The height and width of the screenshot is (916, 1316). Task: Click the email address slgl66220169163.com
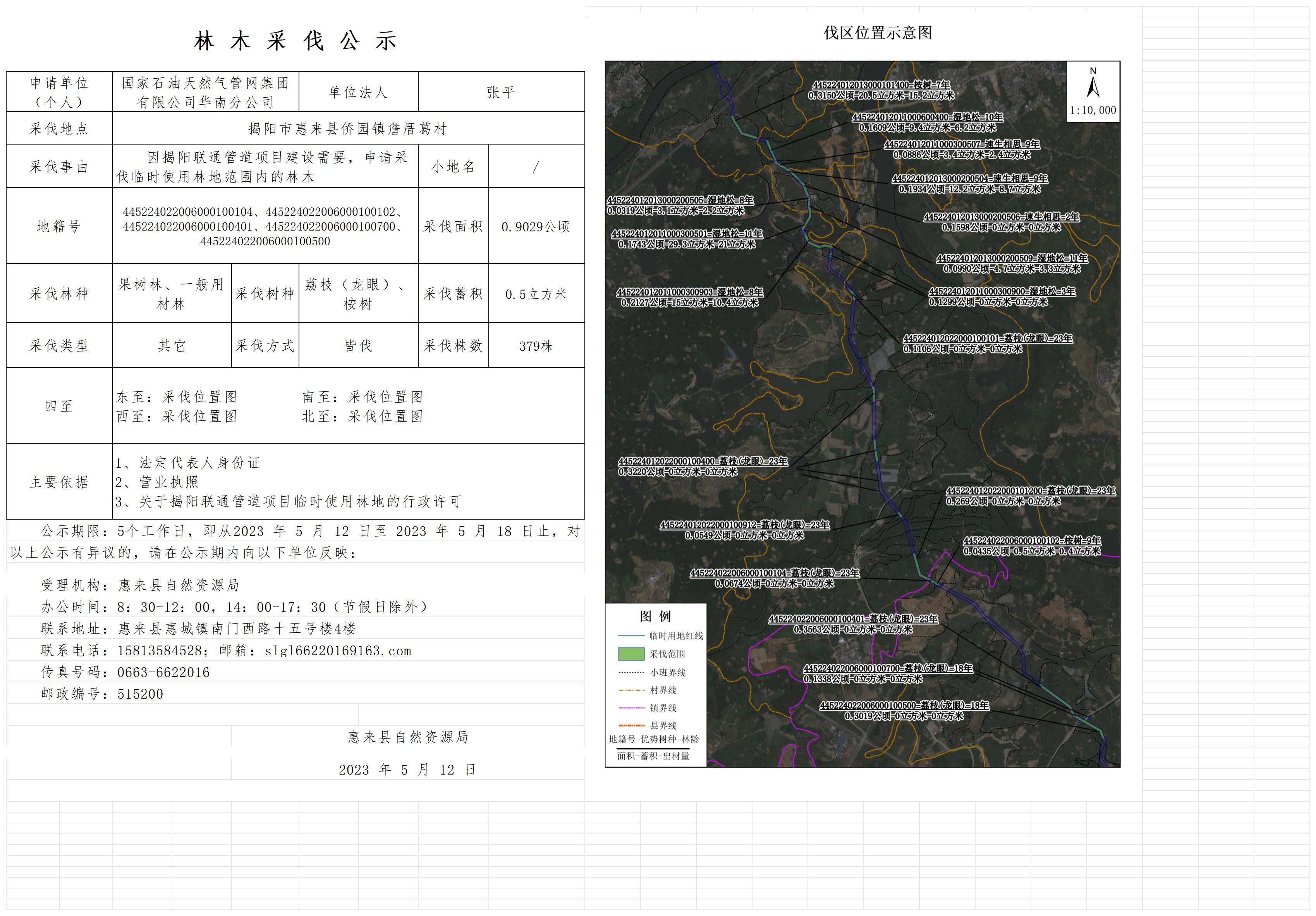338,651
